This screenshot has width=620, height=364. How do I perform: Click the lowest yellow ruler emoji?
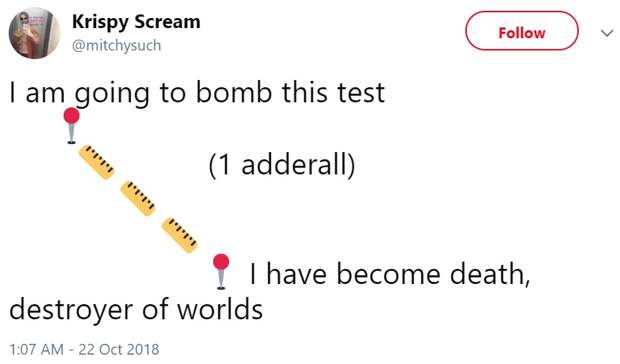click(x=180, y=235)
